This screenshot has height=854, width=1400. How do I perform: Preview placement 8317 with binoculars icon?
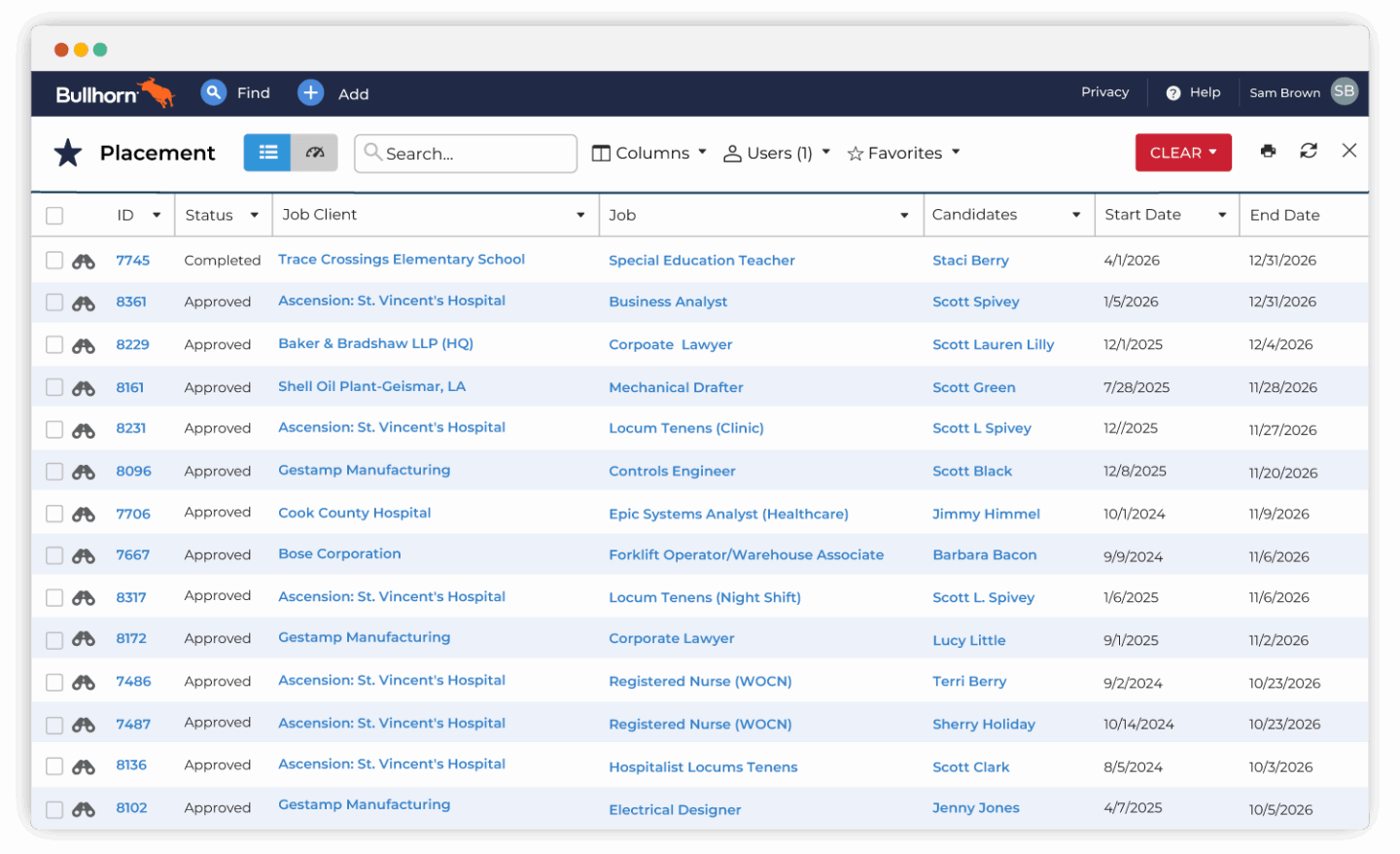(x=84, y=598)
